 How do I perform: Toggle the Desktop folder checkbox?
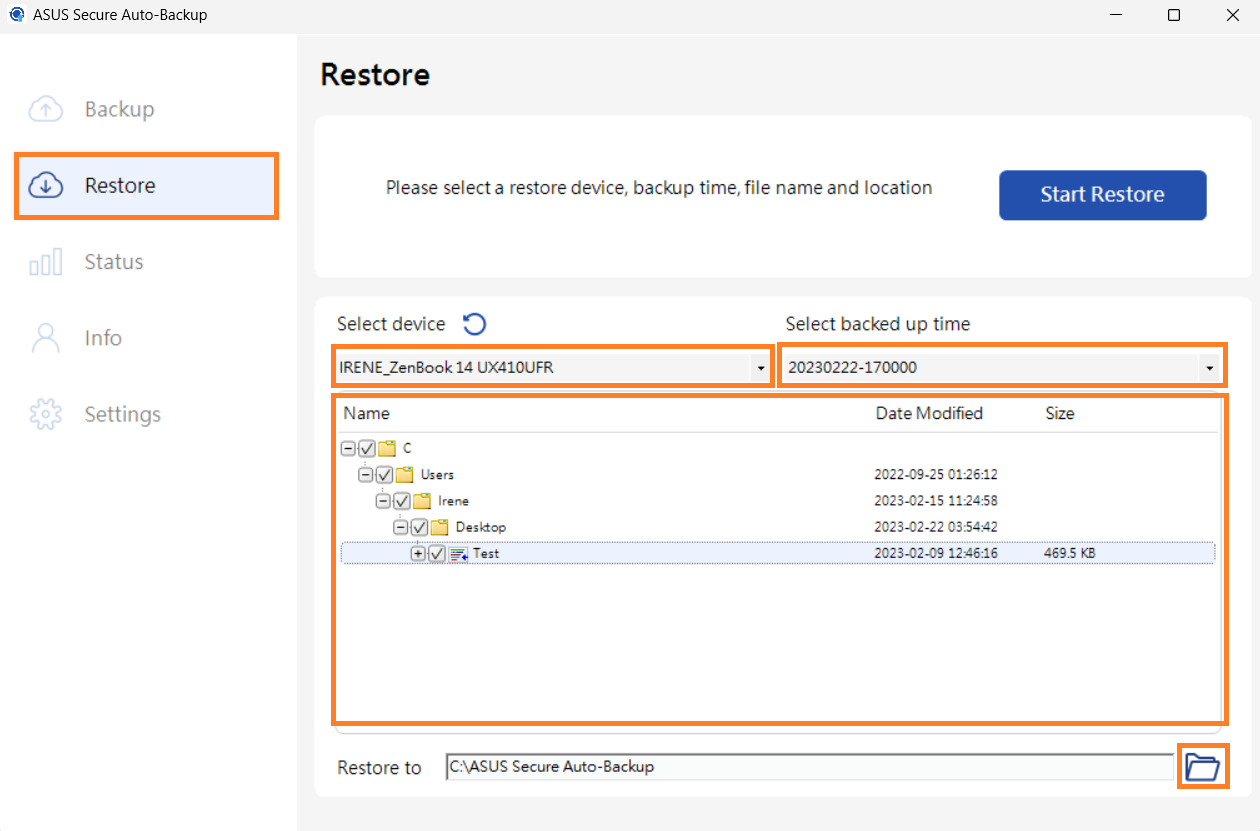click(418, 527)
